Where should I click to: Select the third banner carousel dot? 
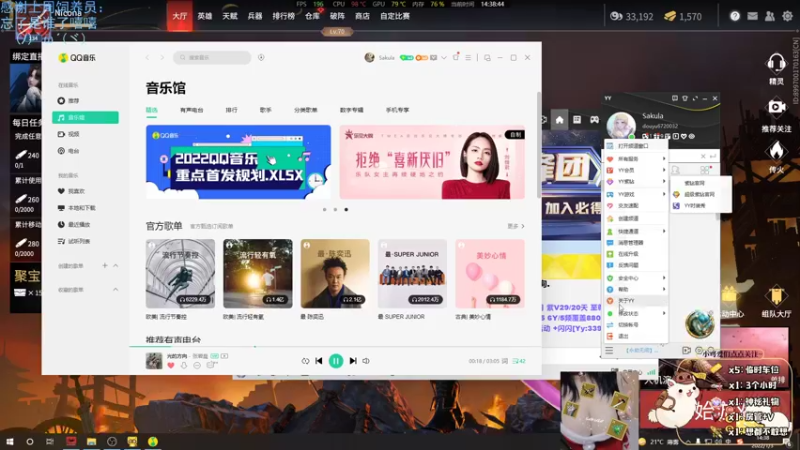point(346,209)
